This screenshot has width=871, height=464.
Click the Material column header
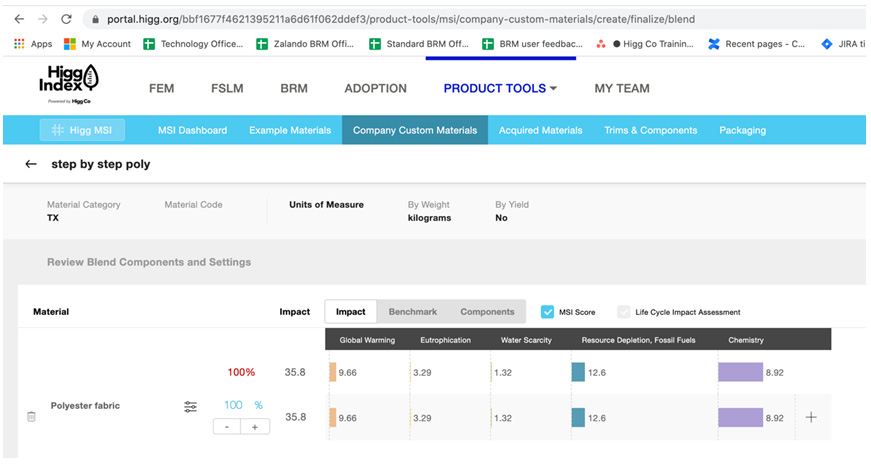point(51,312)
